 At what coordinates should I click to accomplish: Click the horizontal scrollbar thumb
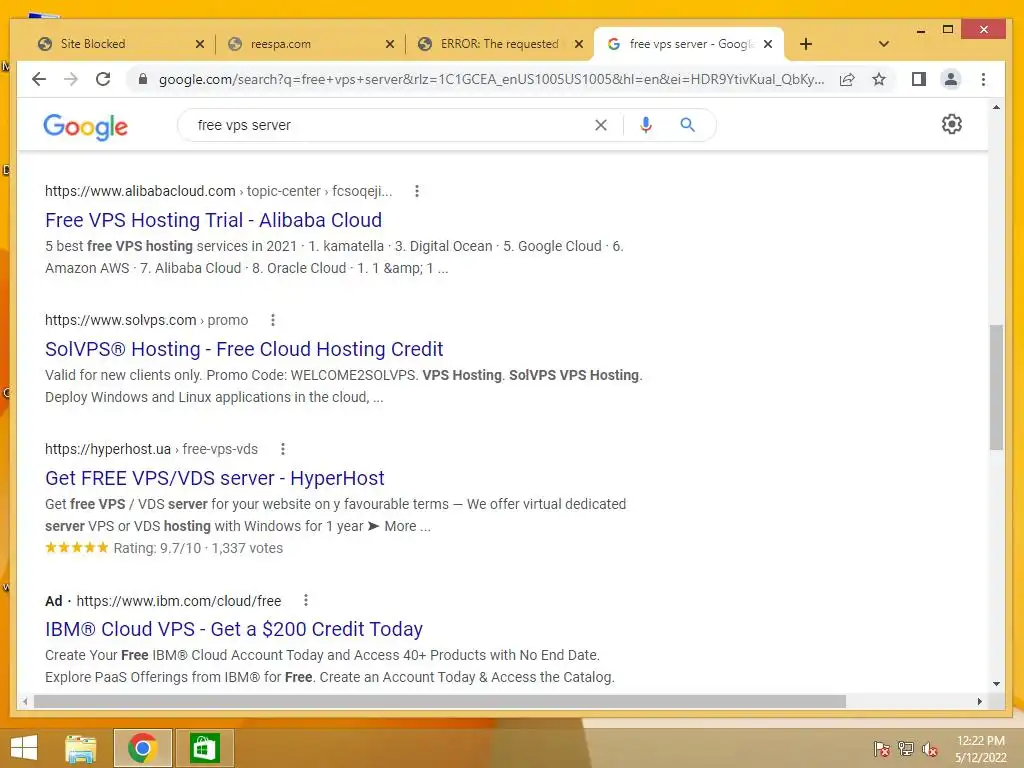440,701
